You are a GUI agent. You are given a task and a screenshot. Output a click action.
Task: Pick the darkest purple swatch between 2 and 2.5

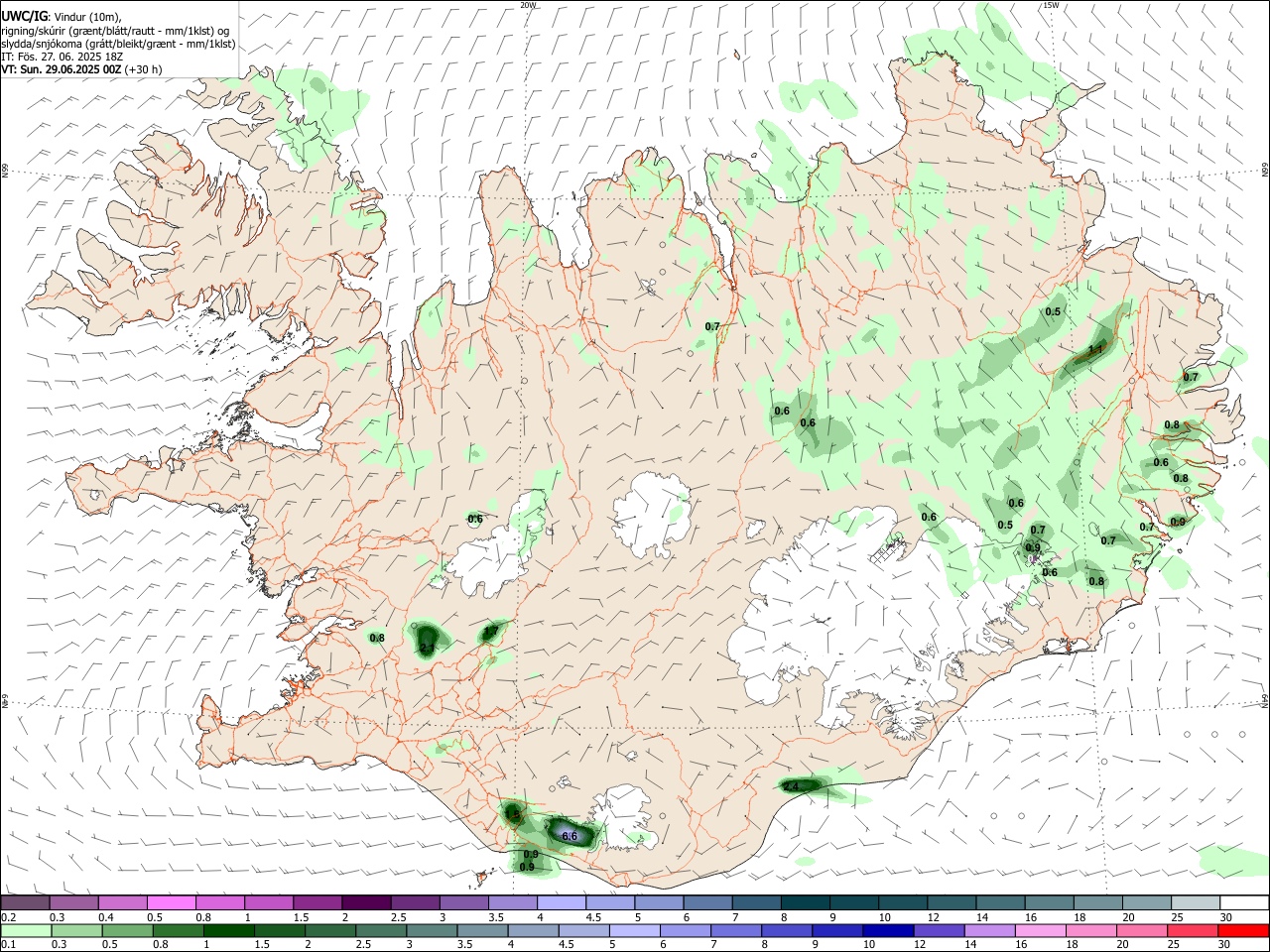365,902
